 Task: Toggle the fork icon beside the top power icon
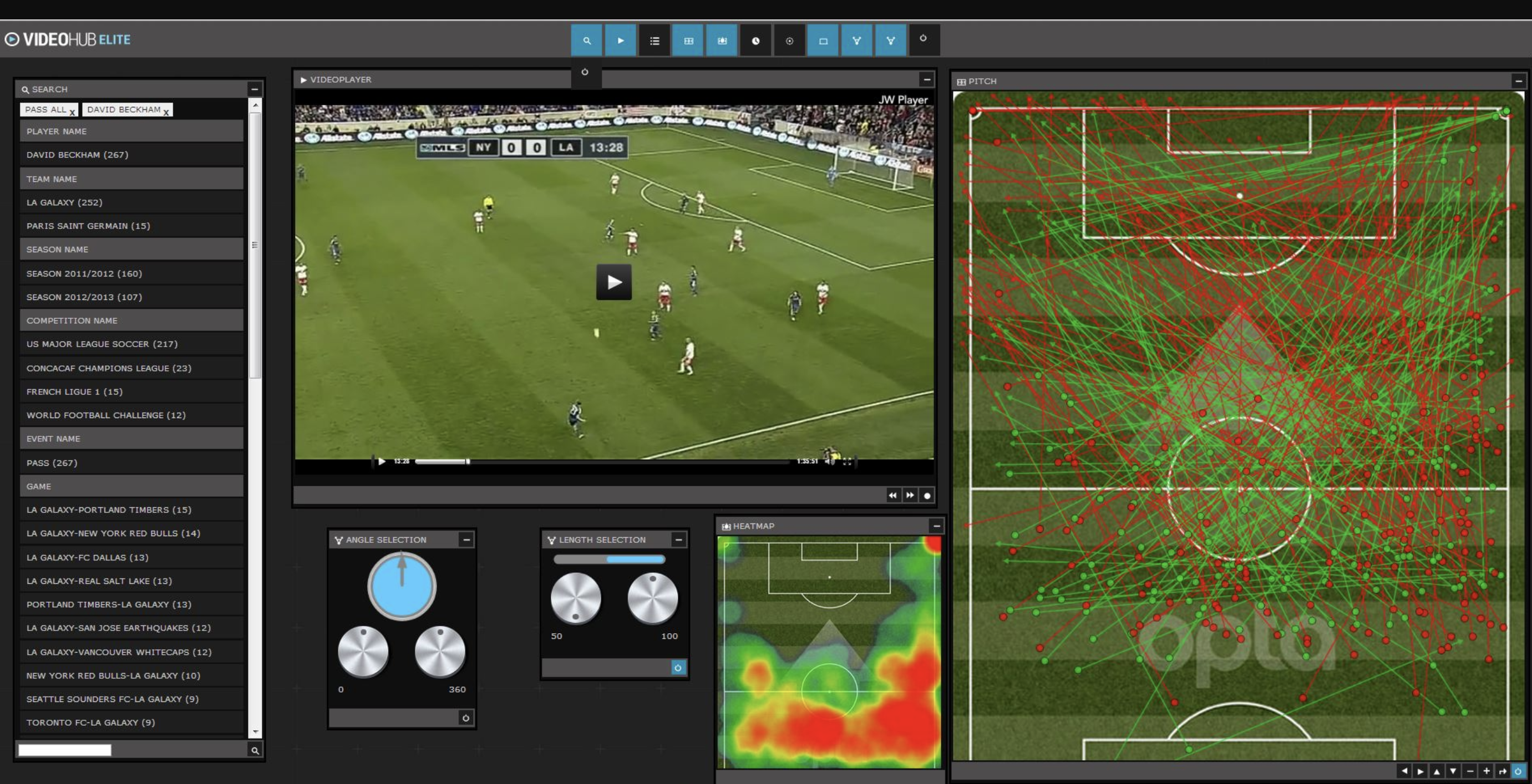(890, 40)
